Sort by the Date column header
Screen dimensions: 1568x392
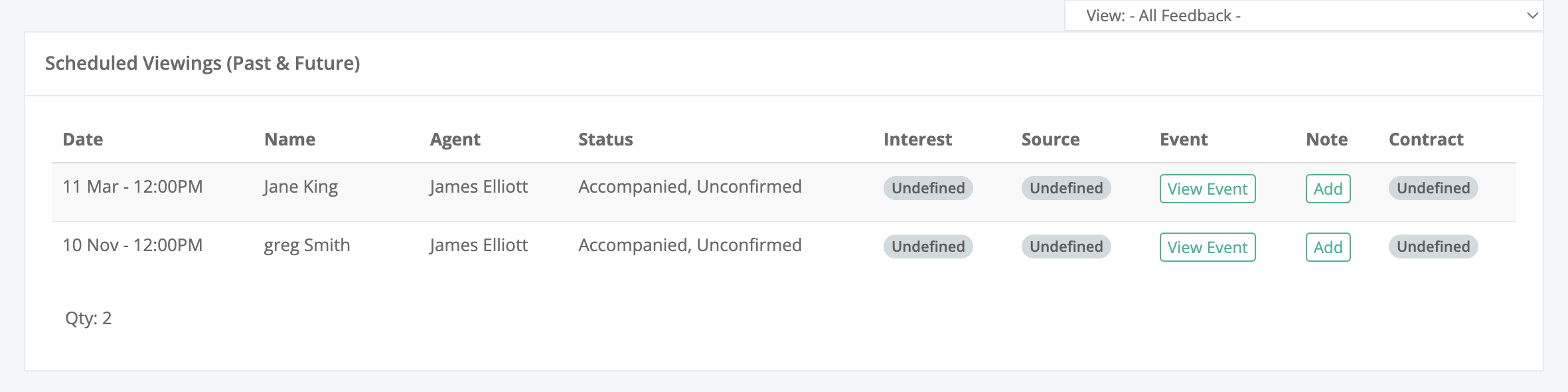pyautogui.click(x=83, y=140)
